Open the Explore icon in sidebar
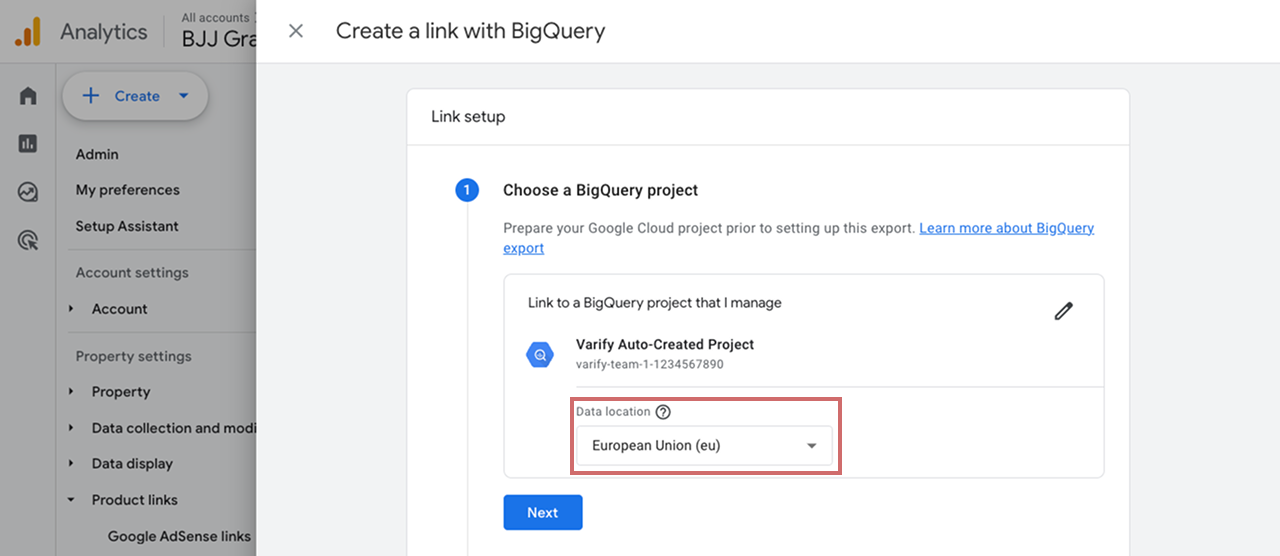 coord(28,192)
